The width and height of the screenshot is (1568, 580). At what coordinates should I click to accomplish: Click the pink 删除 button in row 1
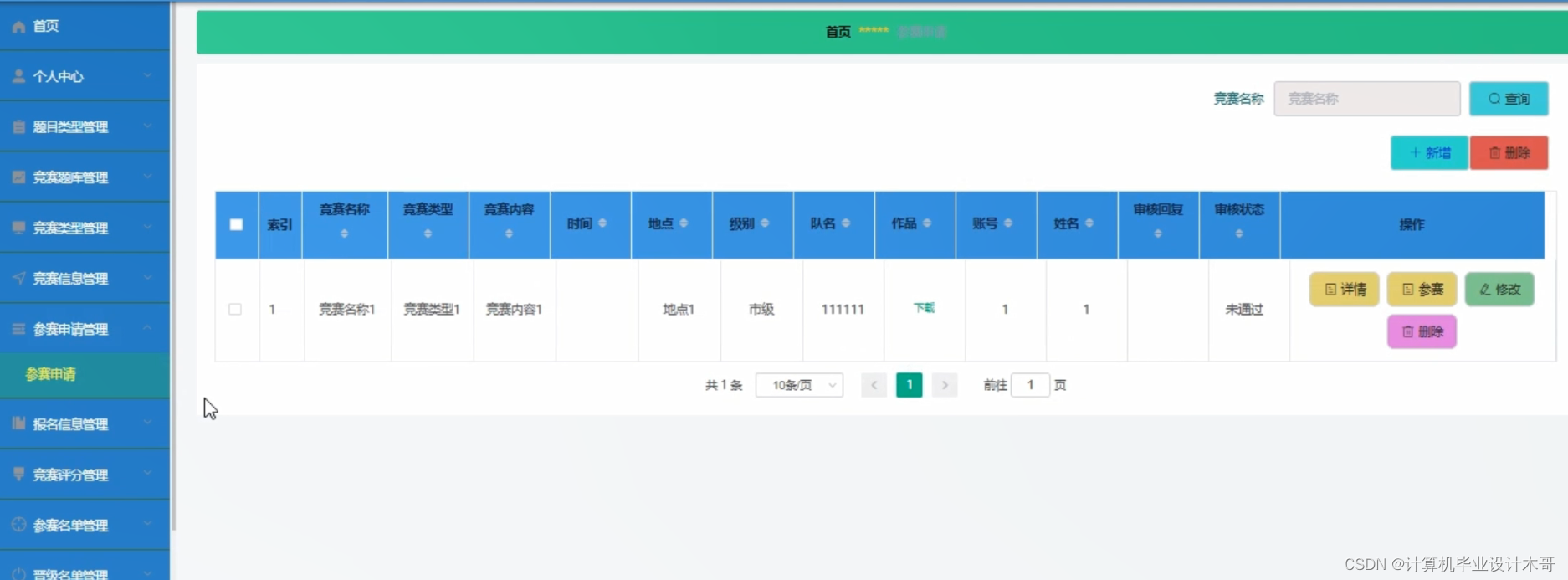tap(1422, 331)
